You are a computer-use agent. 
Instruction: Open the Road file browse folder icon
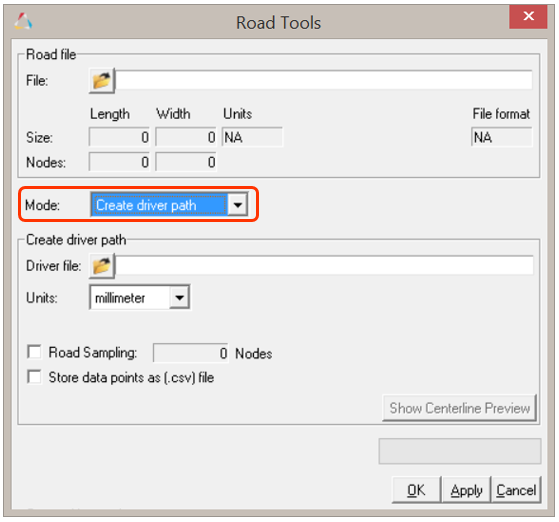click(102, 81)
